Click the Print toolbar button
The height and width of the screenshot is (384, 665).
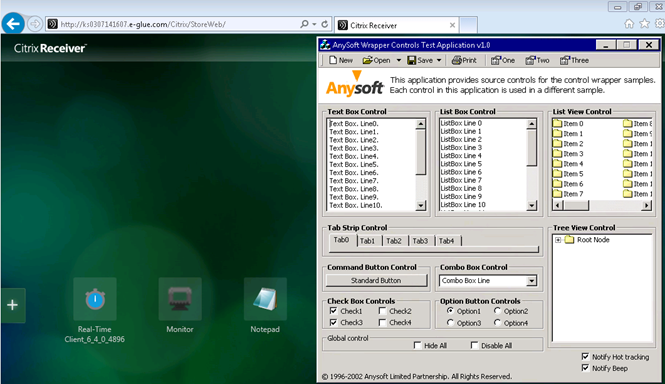pos(464,60)
